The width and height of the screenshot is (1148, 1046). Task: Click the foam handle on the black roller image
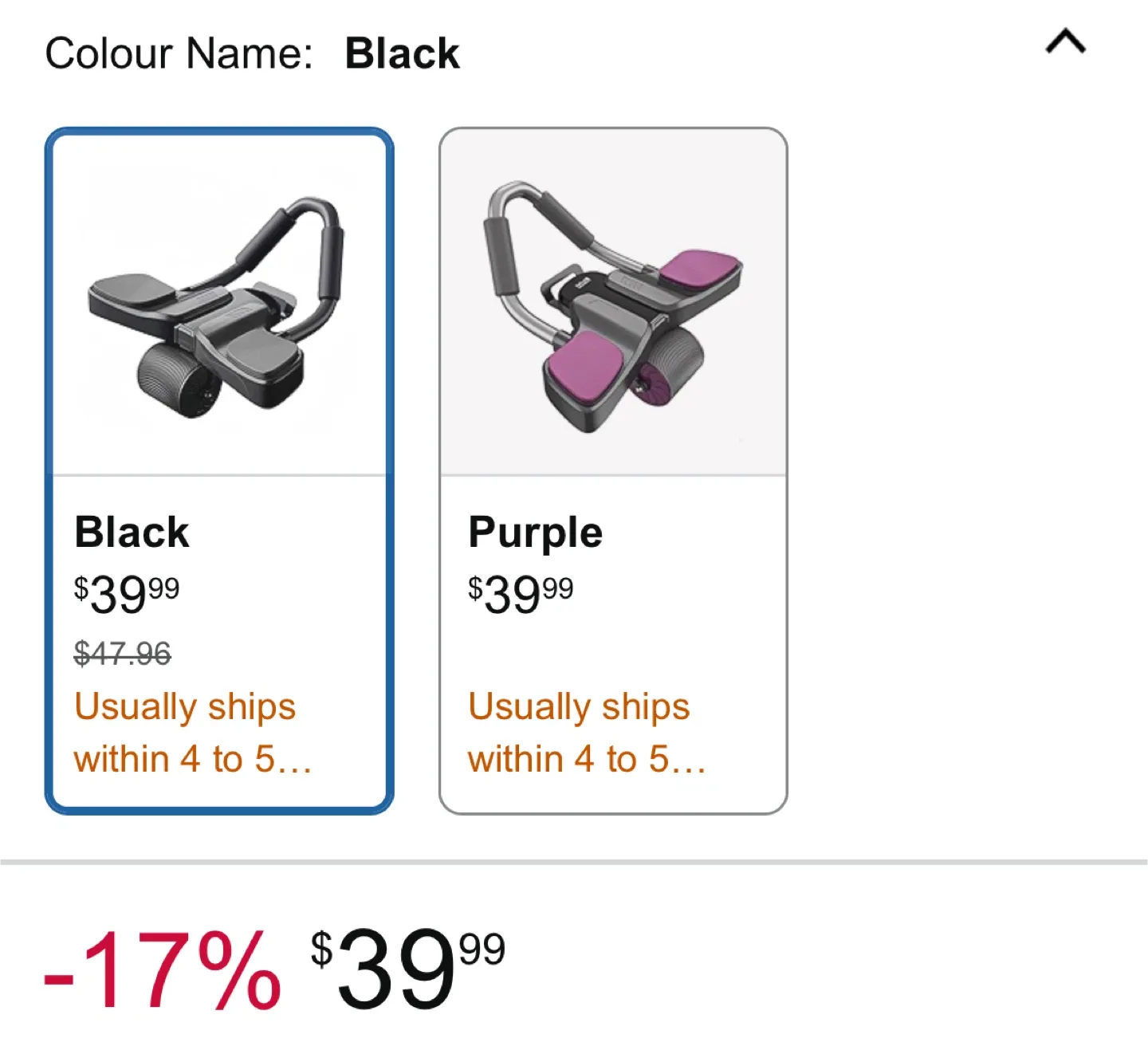pyautogui.click(x=330, y=263)
